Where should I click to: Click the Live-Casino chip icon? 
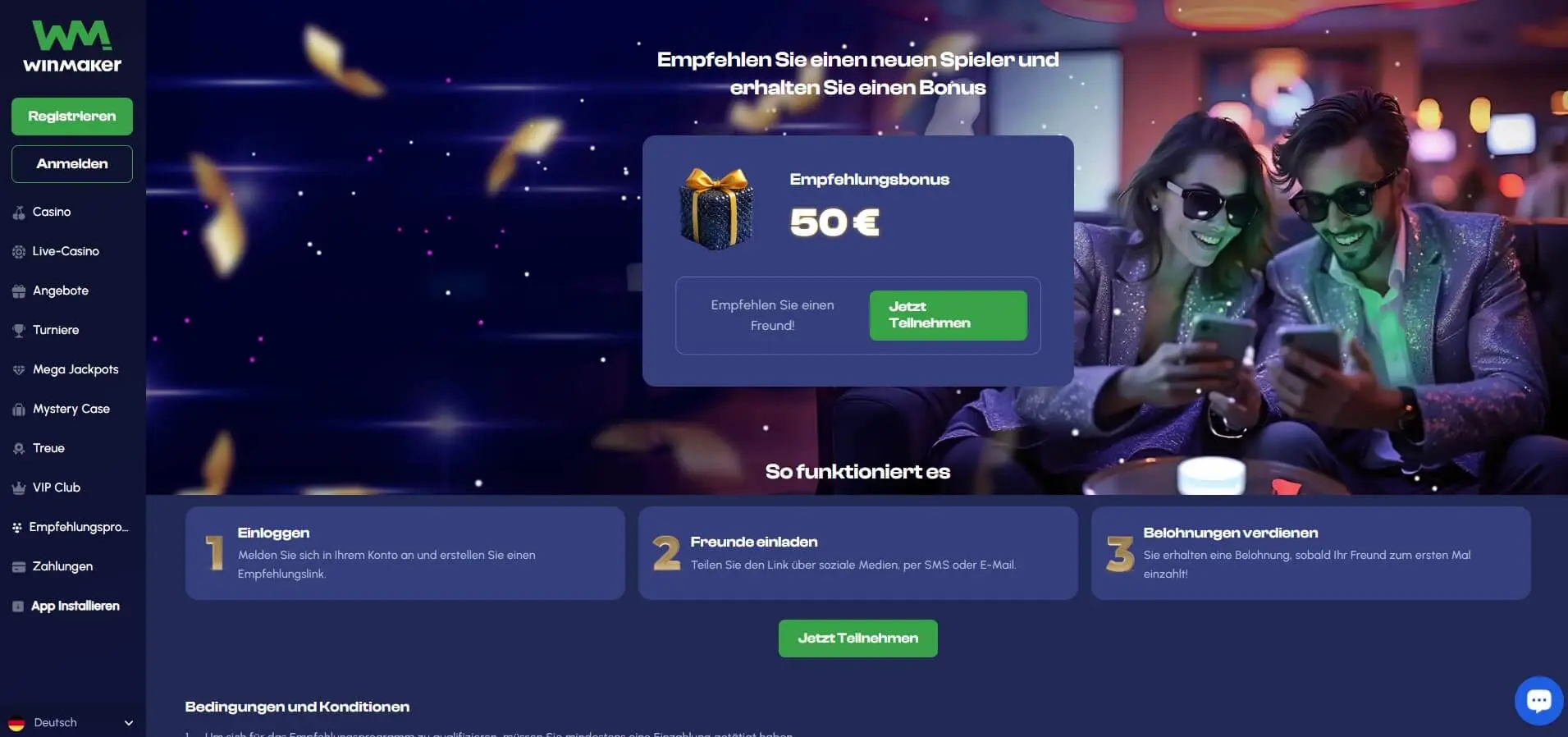tap(19, 252)
